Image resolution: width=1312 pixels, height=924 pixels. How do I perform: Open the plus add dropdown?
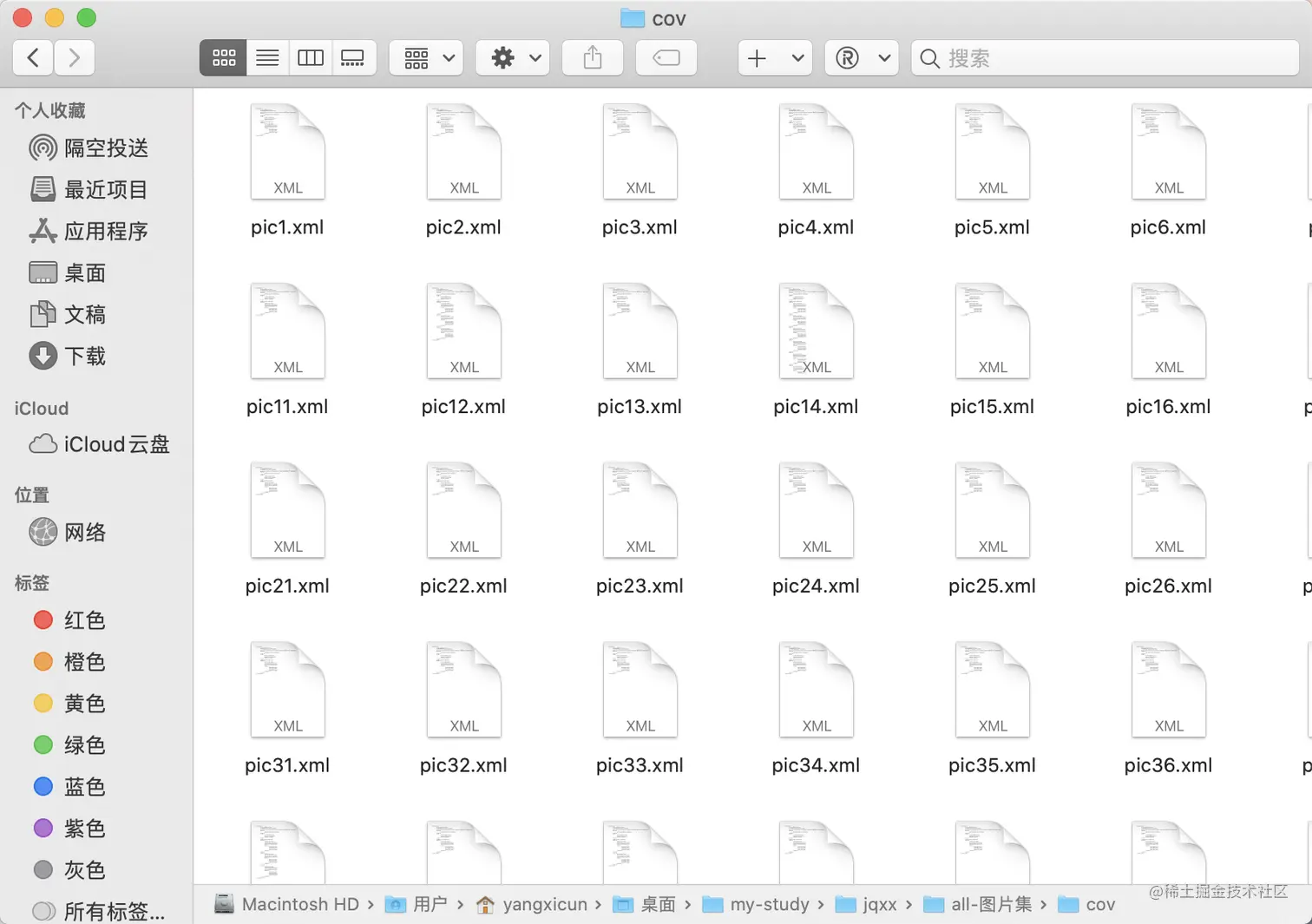775,58
